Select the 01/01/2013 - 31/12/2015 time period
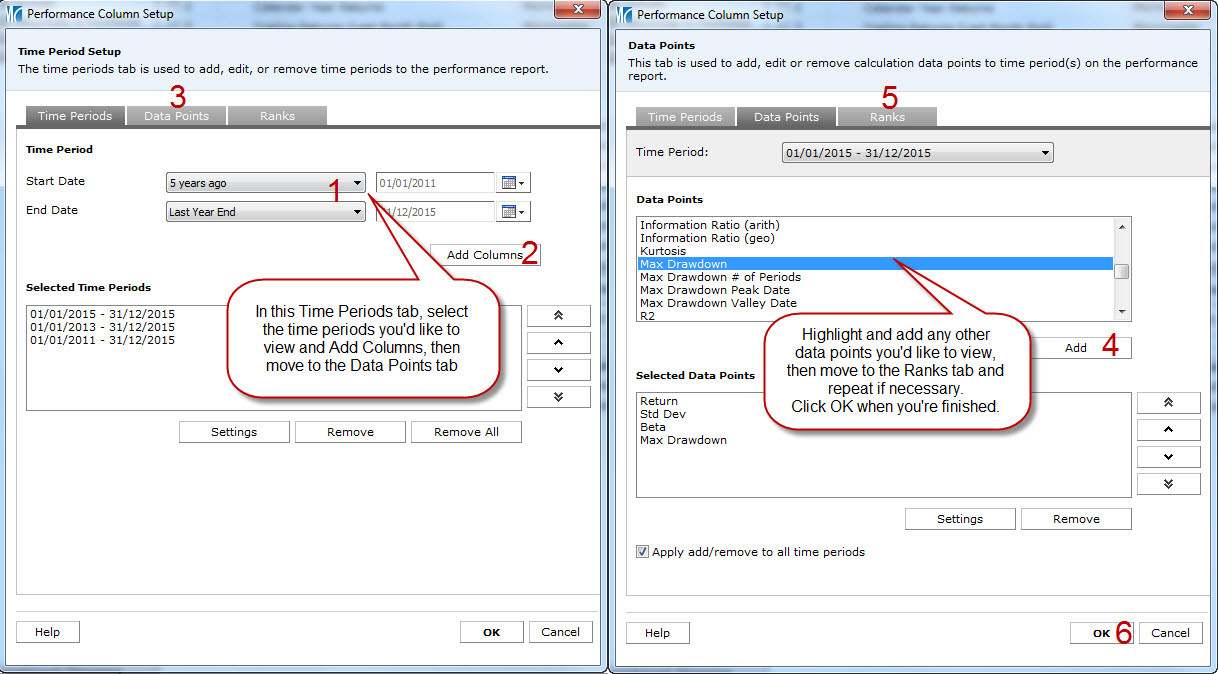 click(x=102, y=327)
